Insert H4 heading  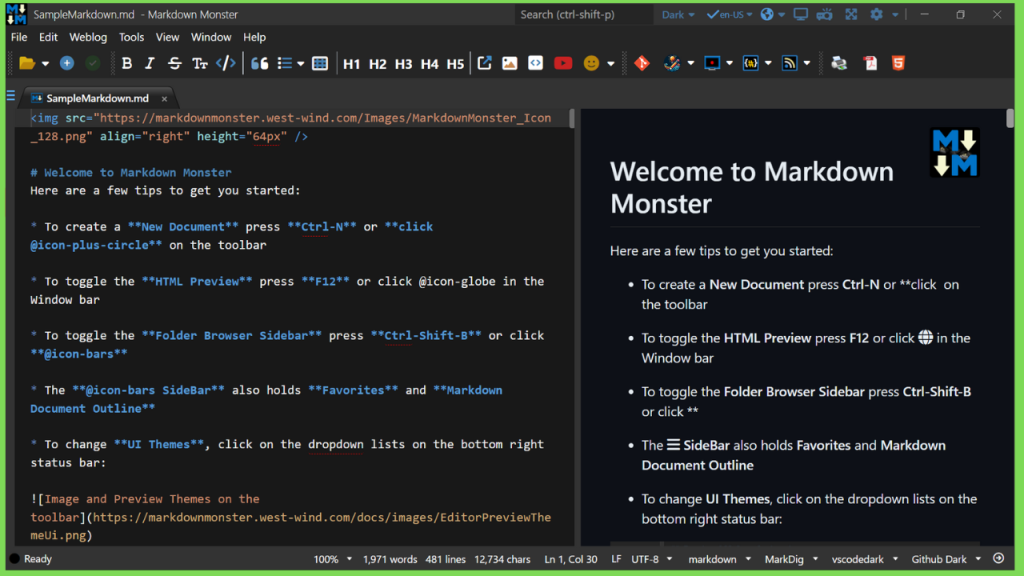tap(430, 64)
